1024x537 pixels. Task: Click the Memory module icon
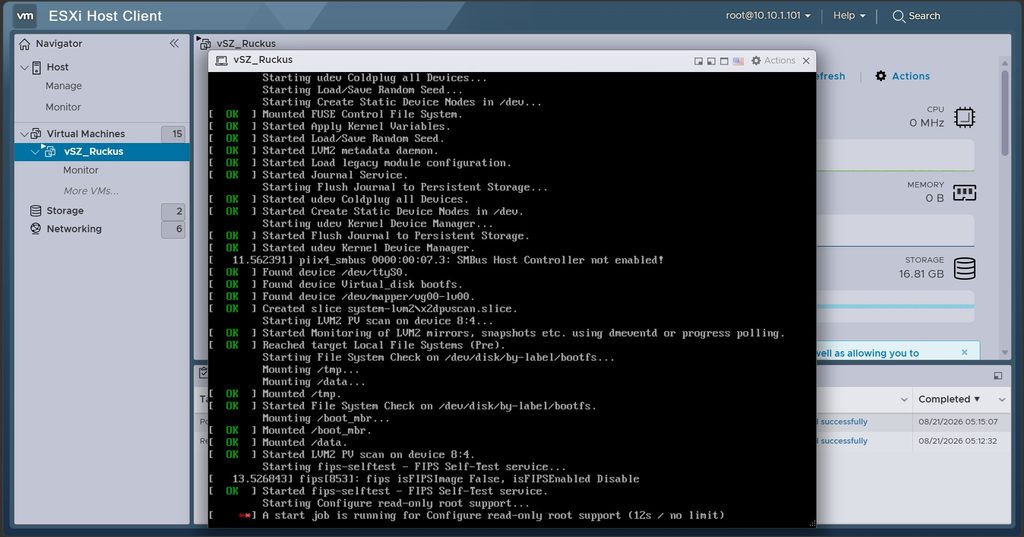(x=964, y=193)
